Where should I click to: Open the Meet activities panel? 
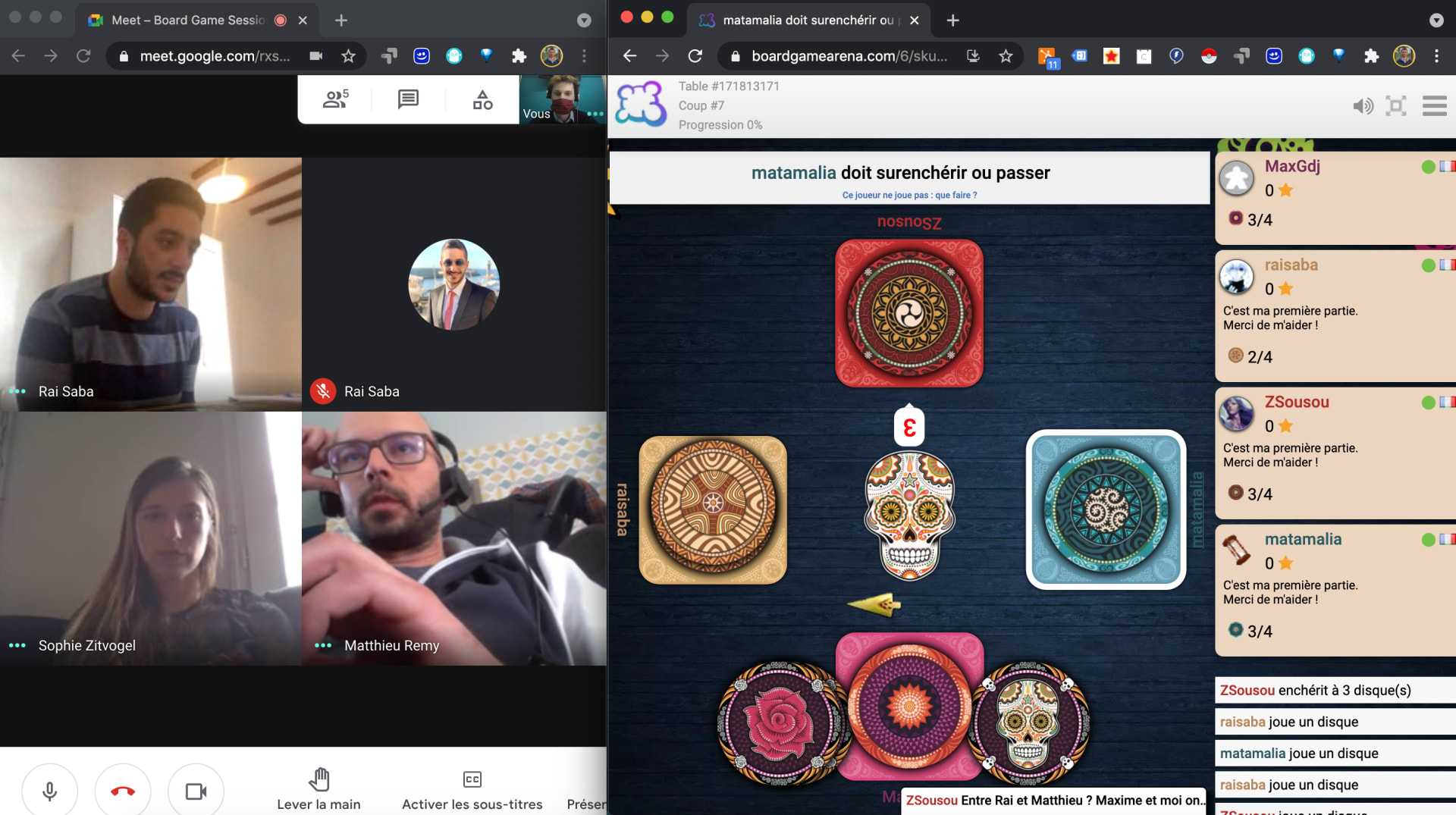pos(482,99)
